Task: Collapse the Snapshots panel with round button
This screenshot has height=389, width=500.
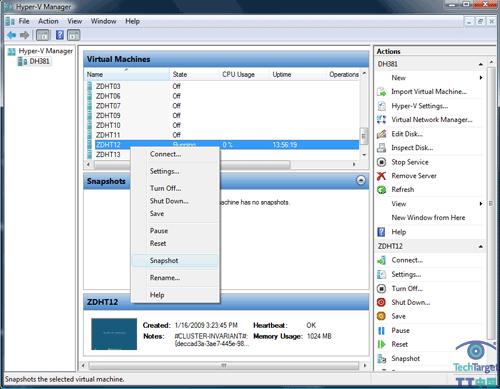Action: 361,180
